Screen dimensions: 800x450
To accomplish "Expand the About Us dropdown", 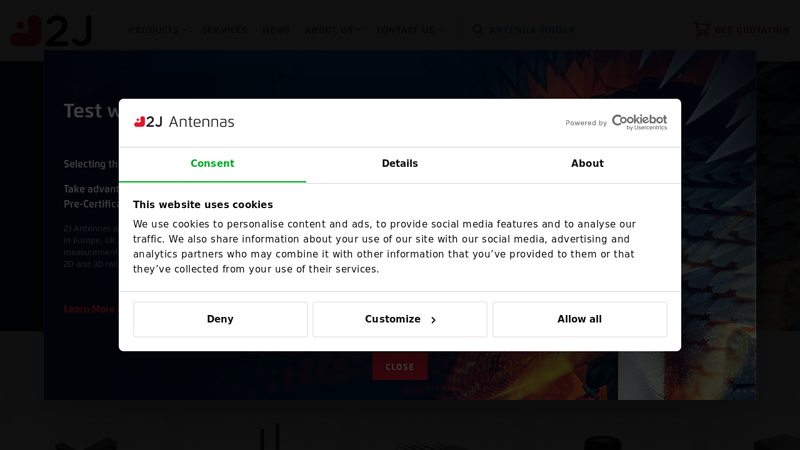I will (x=333, y=30).
